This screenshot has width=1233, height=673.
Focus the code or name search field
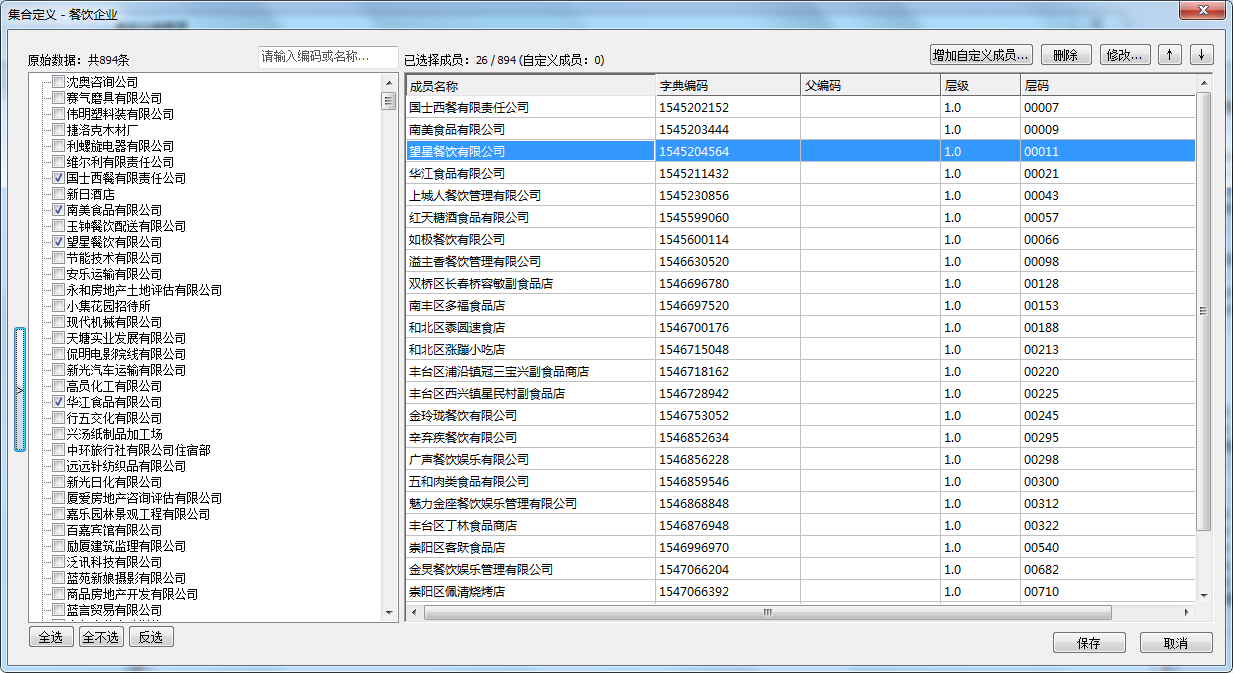click(x=327, y=57)
